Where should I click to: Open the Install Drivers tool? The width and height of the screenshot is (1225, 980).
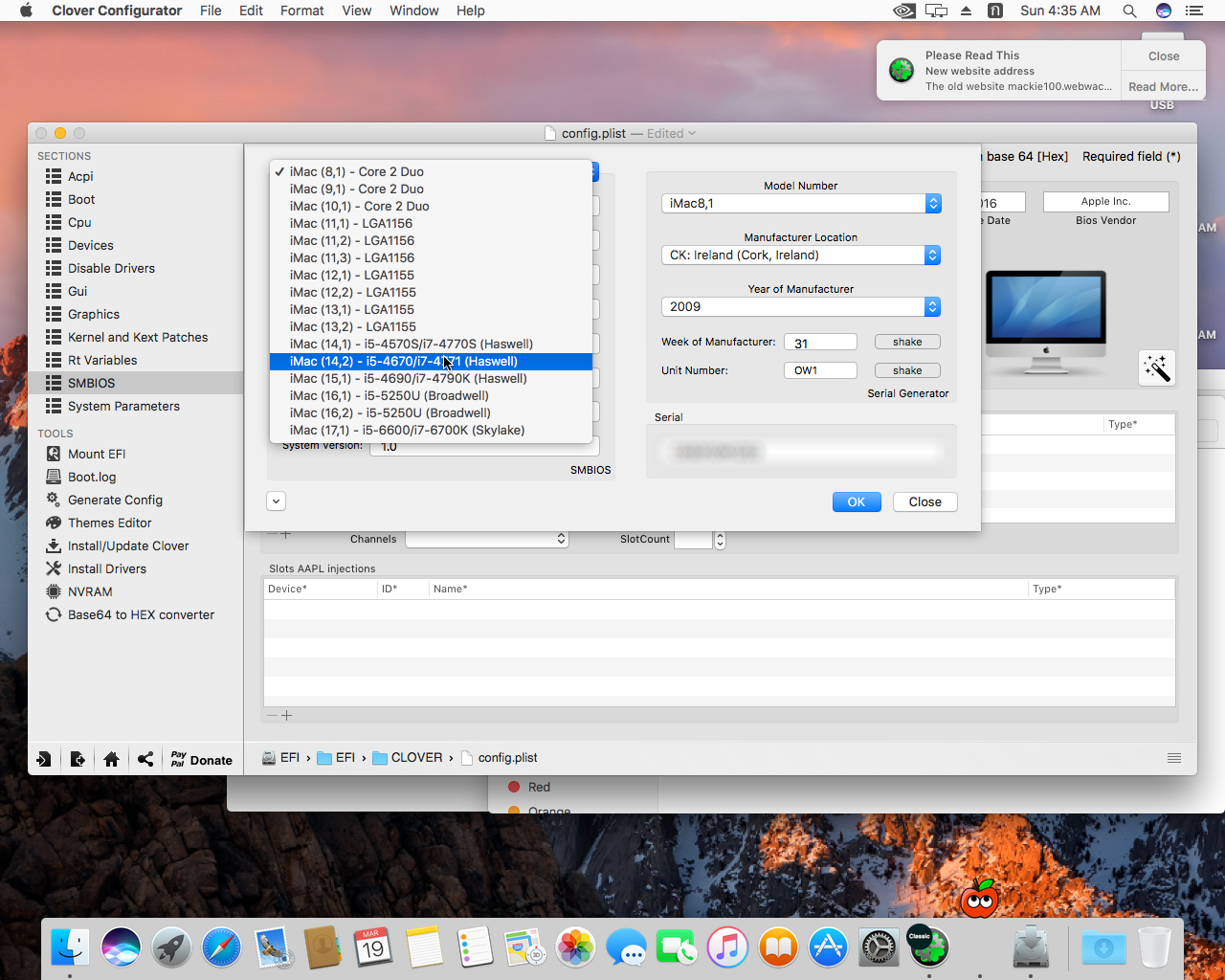click(x=107, y=568)
